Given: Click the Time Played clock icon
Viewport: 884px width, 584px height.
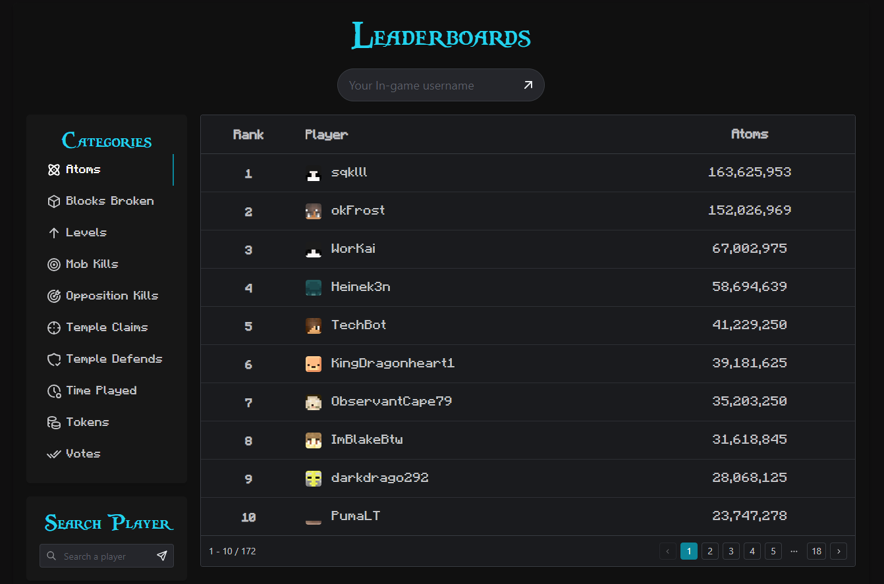Looking at the screenshot, I should point(55,390).
